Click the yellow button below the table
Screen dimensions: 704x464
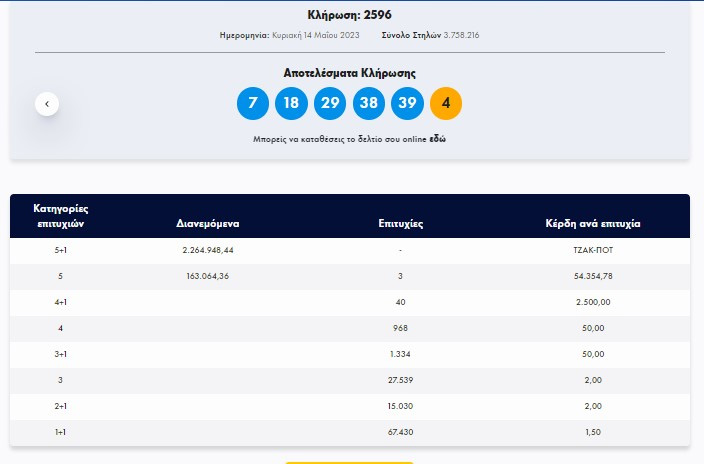349,461
